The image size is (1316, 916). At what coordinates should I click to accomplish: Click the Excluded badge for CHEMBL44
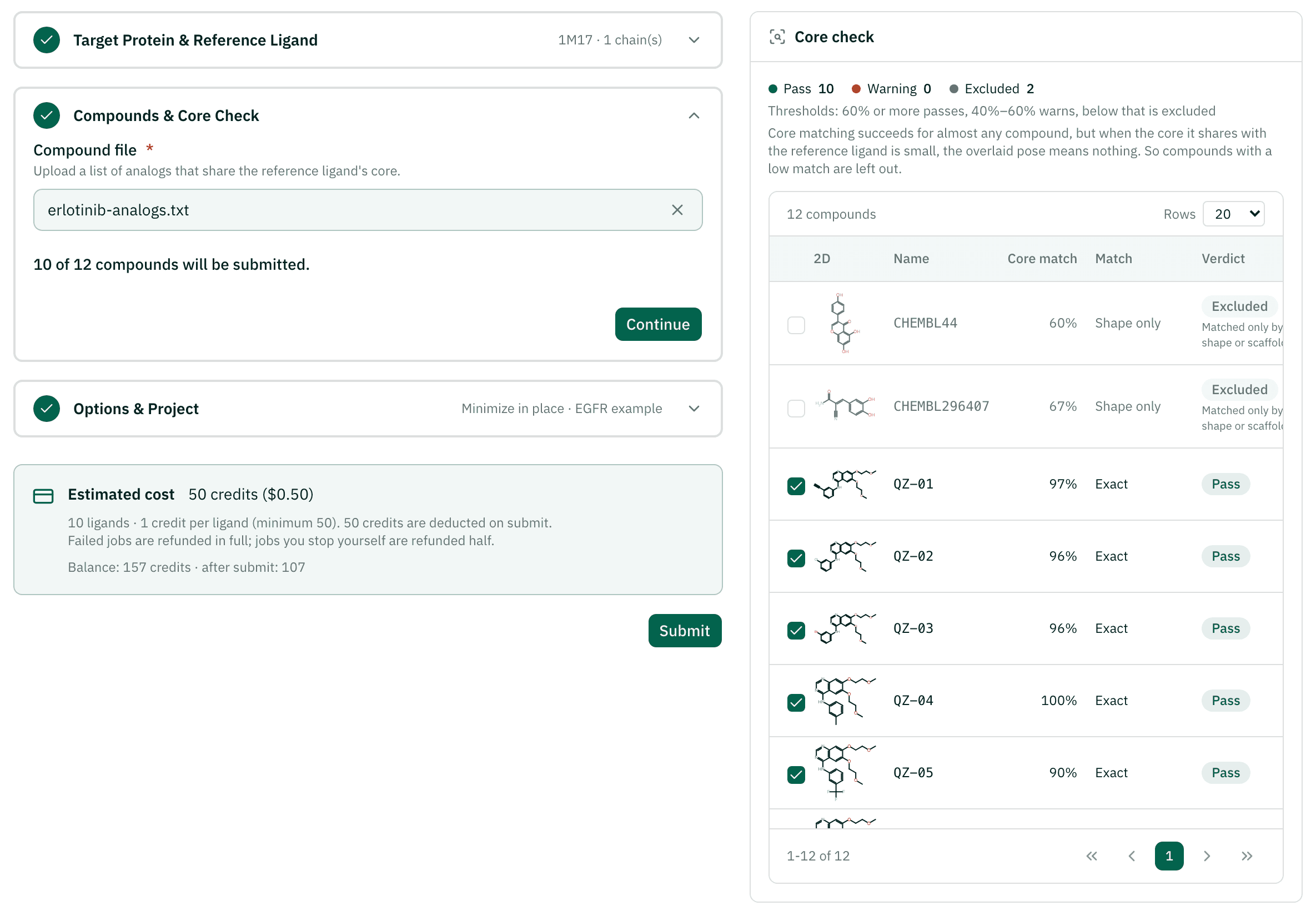pyautogui.click(x=1239, y=306)
